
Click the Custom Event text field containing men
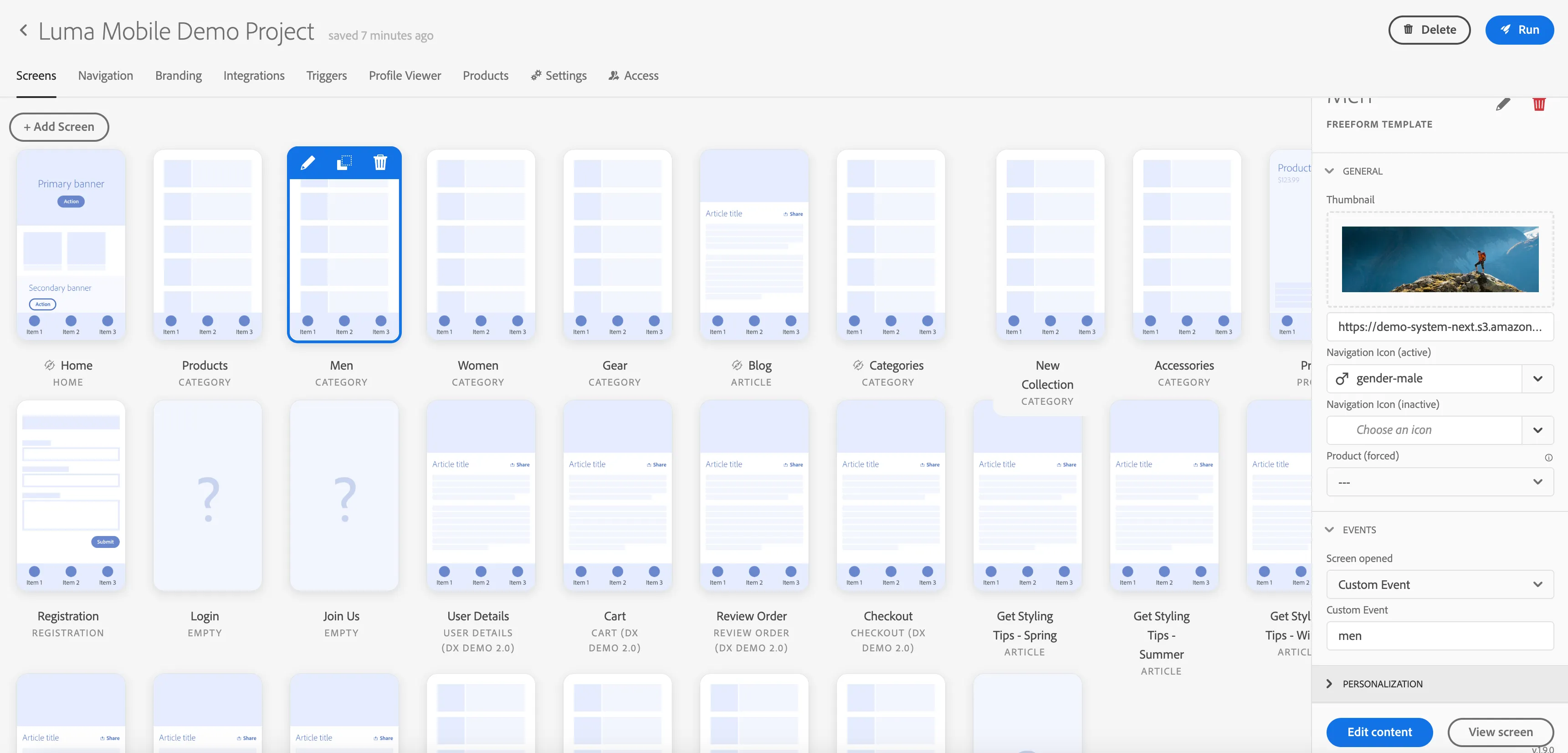pyautogui.click(x=1440, y=636)
